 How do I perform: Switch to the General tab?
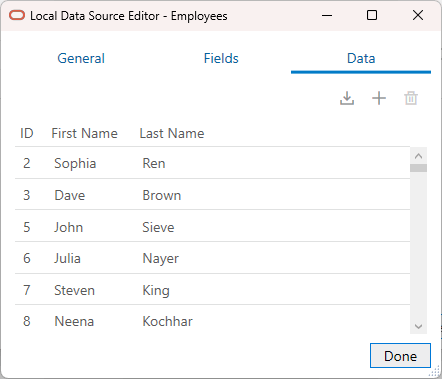81,58
